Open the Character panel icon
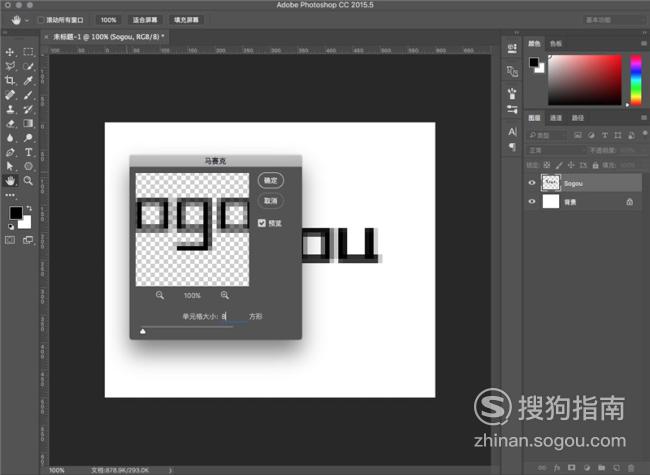Image resolution: width=650 pixels, height=475 pixels. point(512,132)
